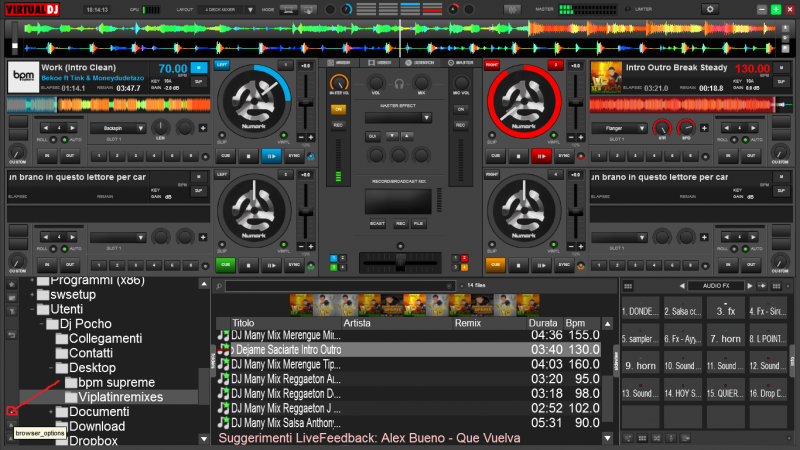Click the bpm supreme album art on deck 1
This screenshot has height=450, width=800.
23,77
